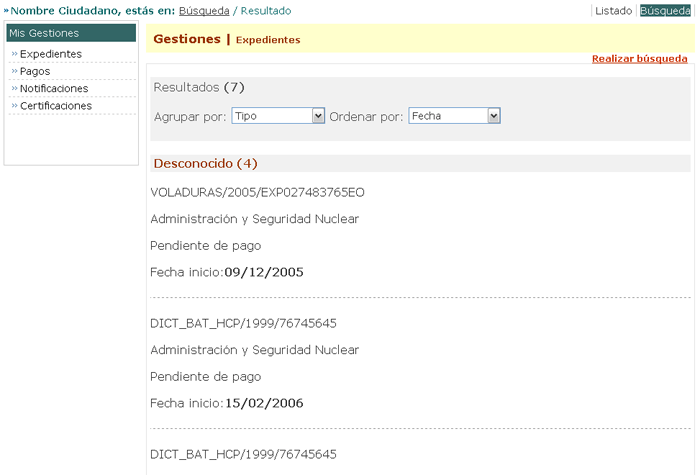Open the DICT_BAT_HCP record dated 15/02/2006
Viewport: 700px width, 475px height.
(x=243, y=324)
